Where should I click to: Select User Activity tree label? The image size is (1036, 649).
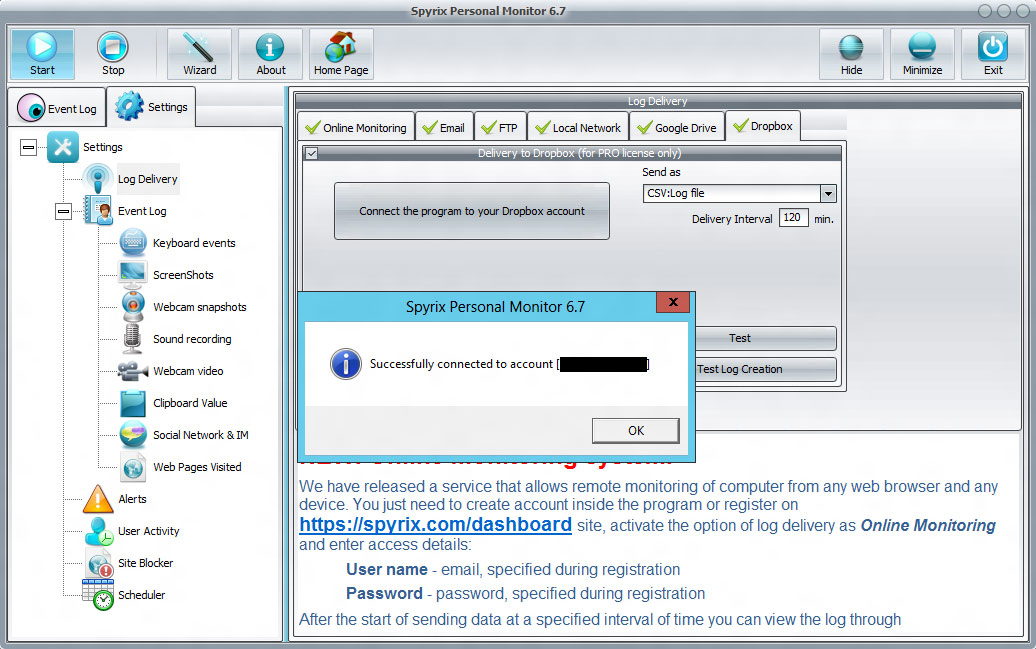(x=148, y=531)
